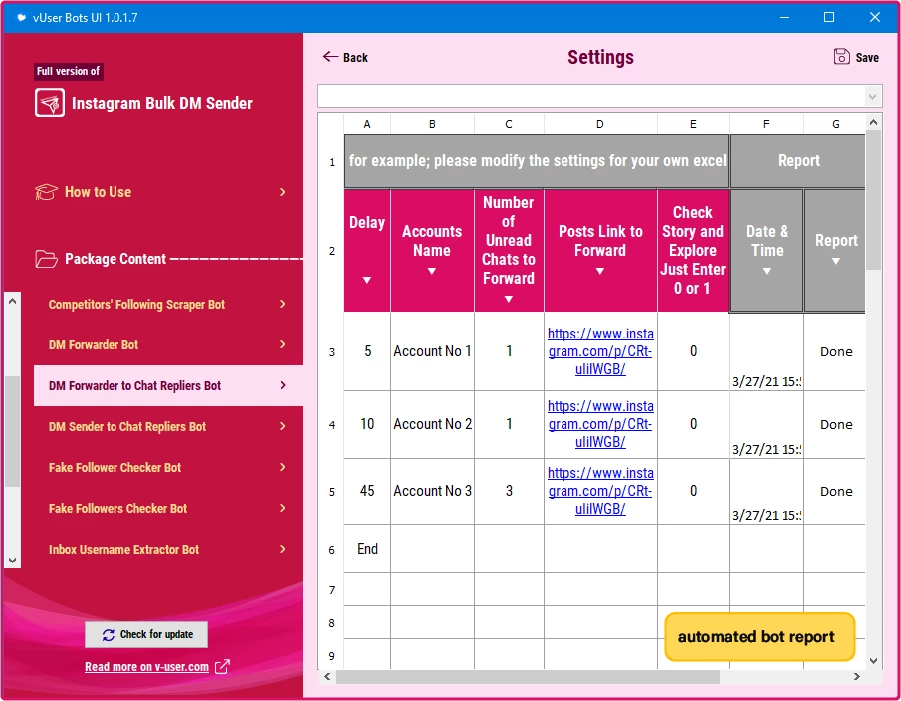Viewport: 901px width, 701px height.
Task: Expand the How to Use section chevron
Action: click(x=283, y=192)
